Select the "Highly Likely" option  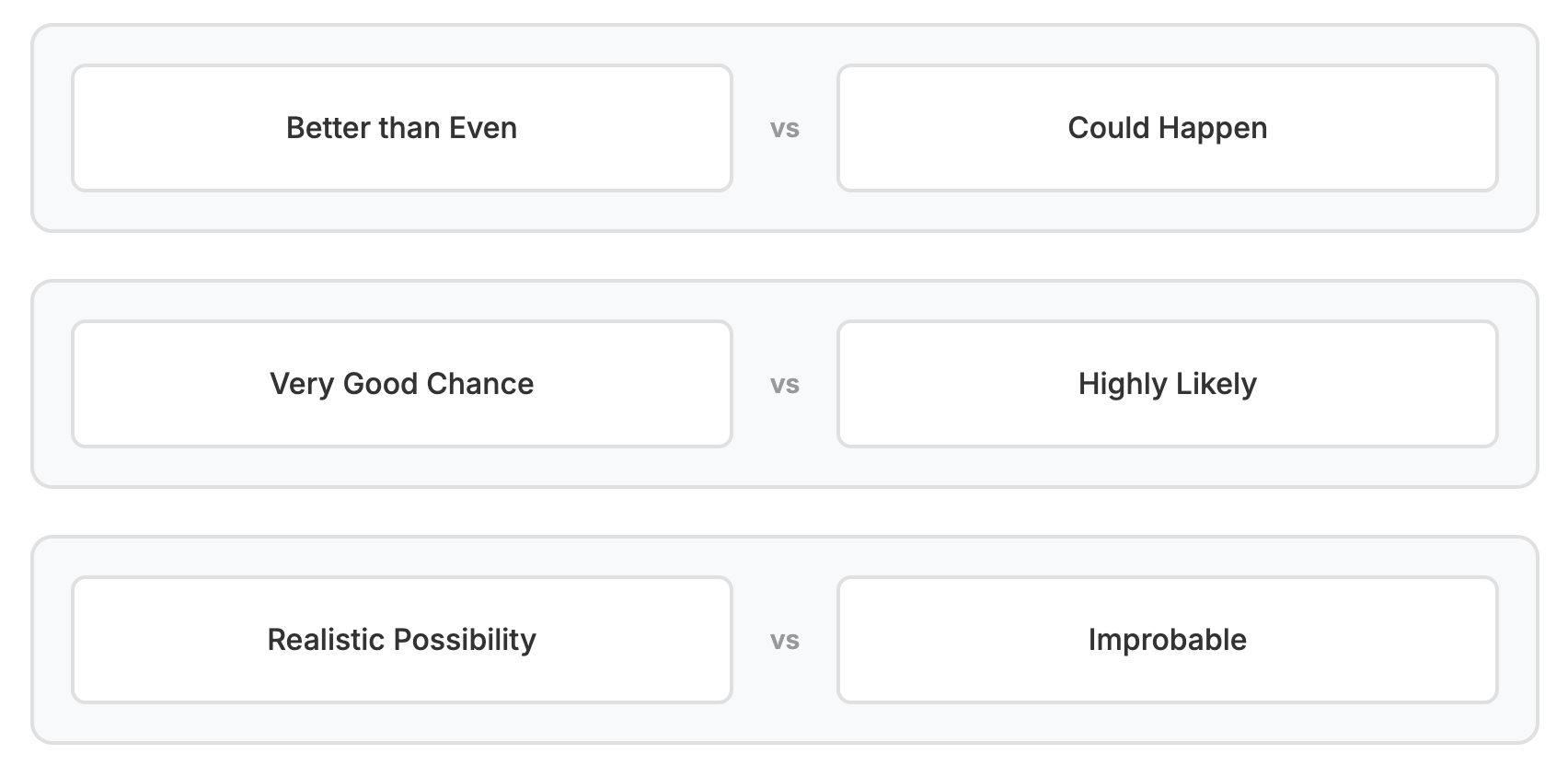point(1167,384)
